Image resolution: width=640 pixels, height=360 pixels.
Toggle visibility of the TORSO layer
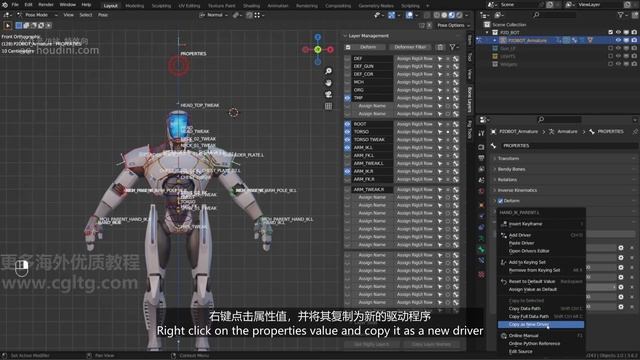click(x=347, y=132)
